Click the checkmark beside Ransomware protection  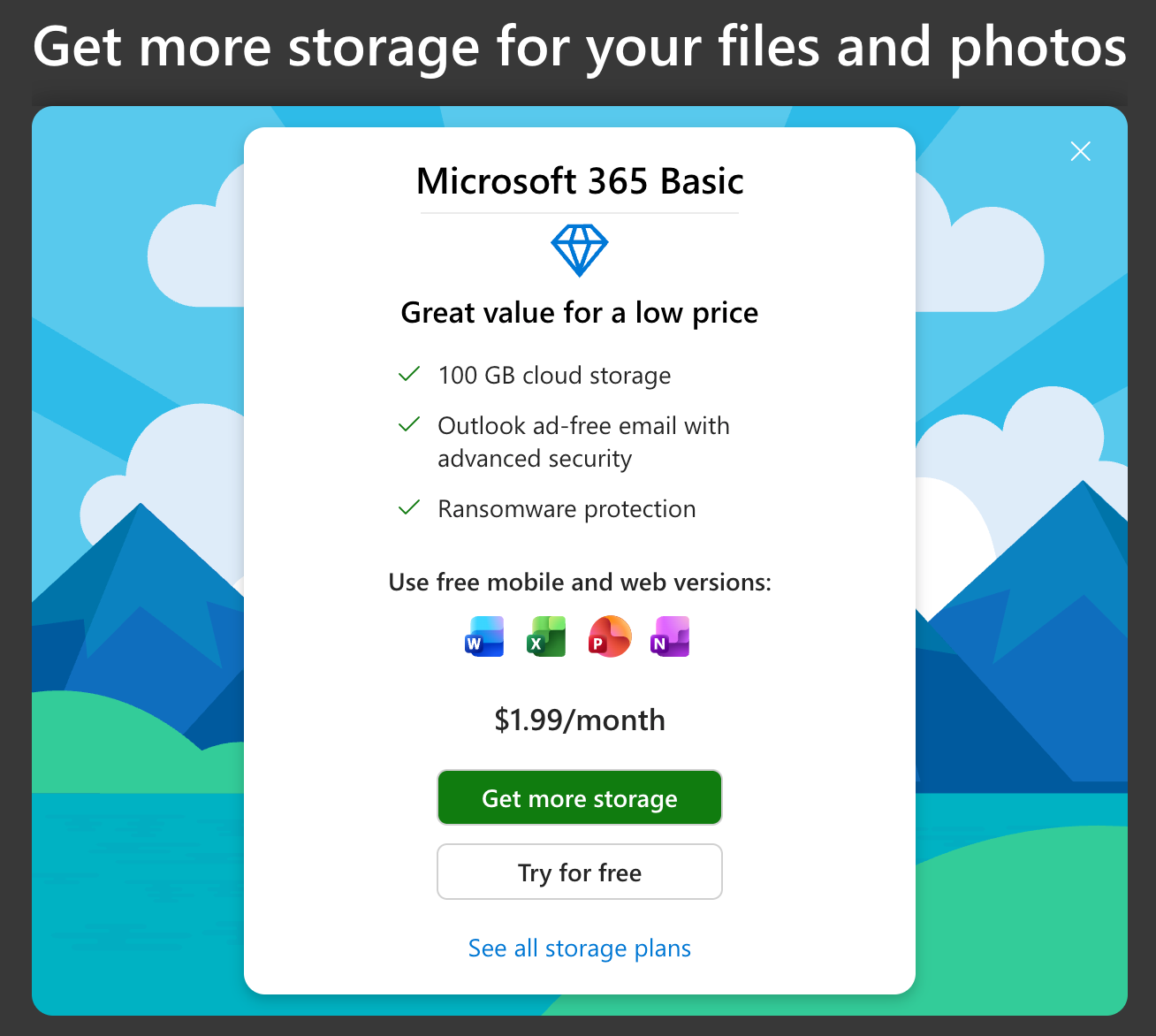click(408, 508)
